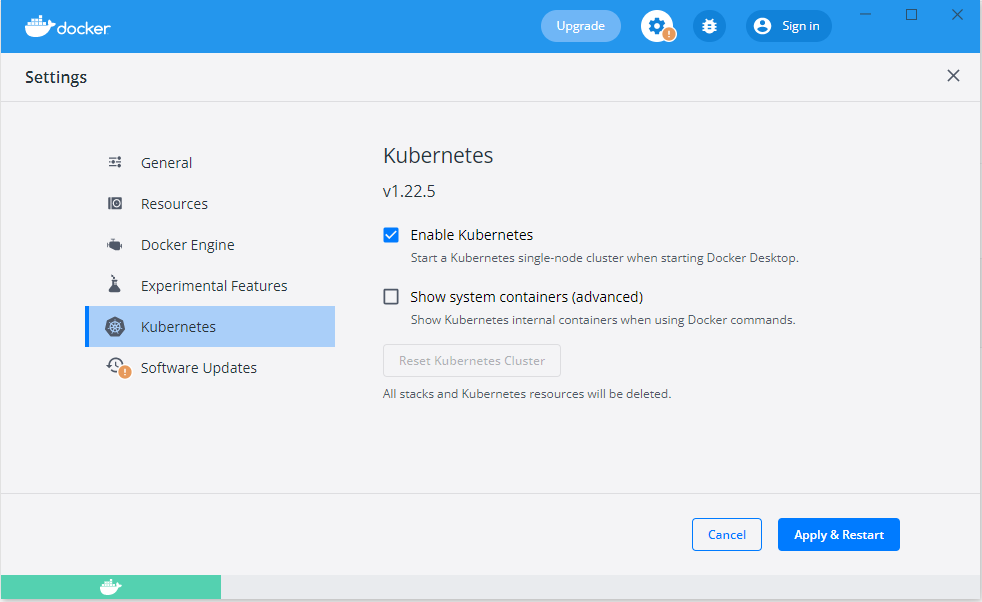Click the whale icon in green status bar
The image size is (982, 602).
coord(110,587)
